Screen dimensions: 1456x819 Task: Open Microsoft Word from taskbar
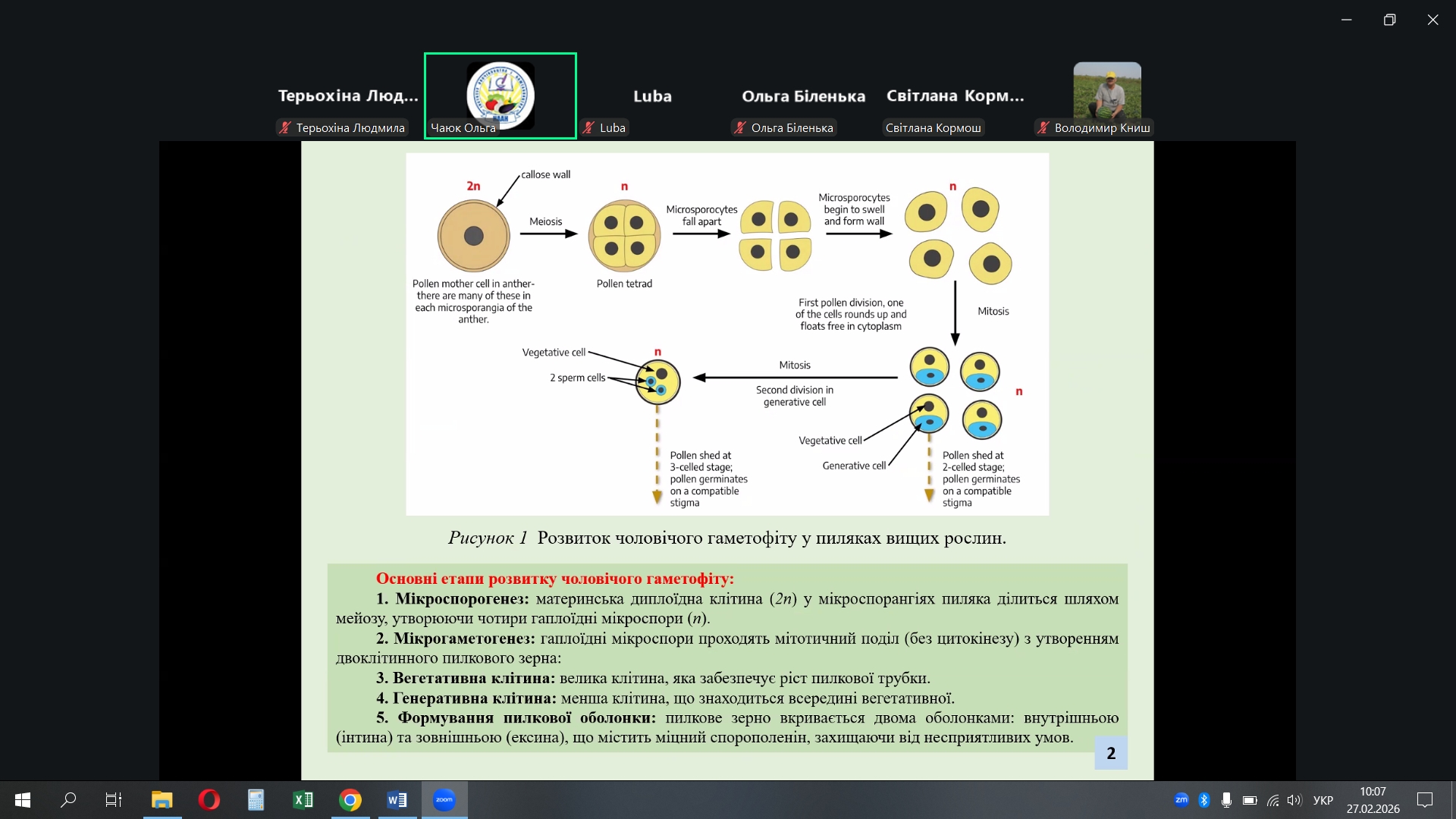[397, 800]
